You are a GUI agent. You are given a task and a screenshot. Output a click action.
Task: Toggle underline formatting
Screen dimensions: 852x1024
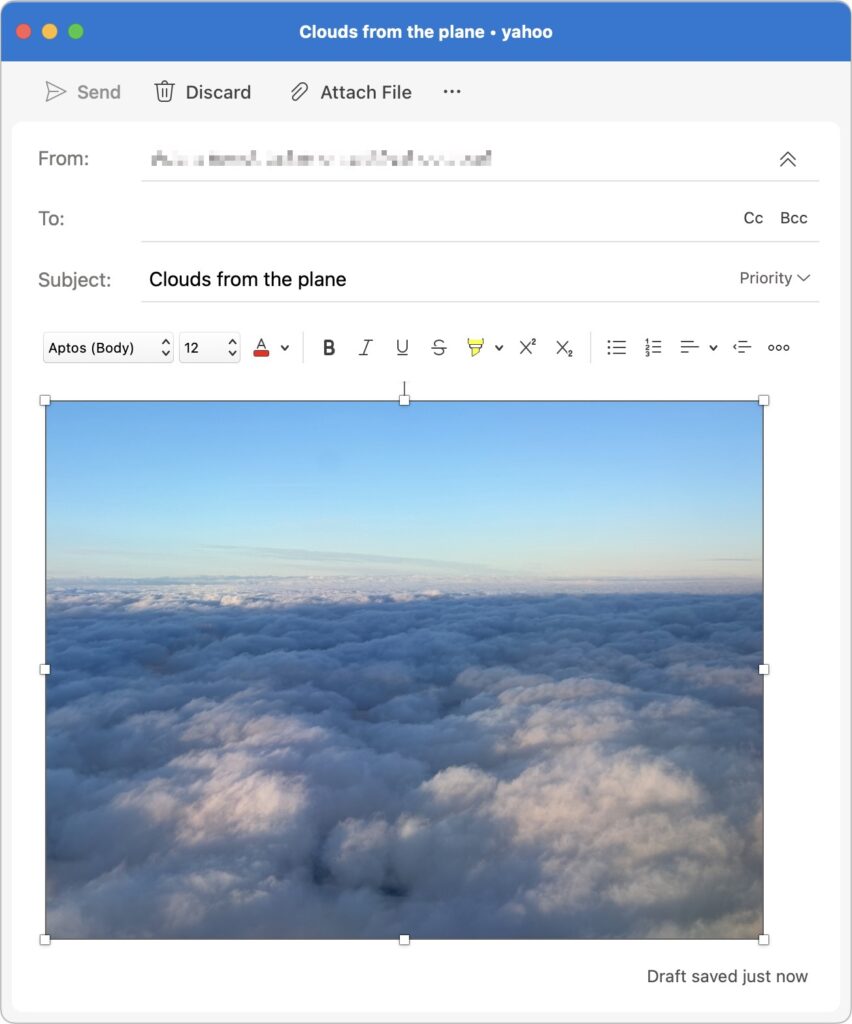[402, 348]
